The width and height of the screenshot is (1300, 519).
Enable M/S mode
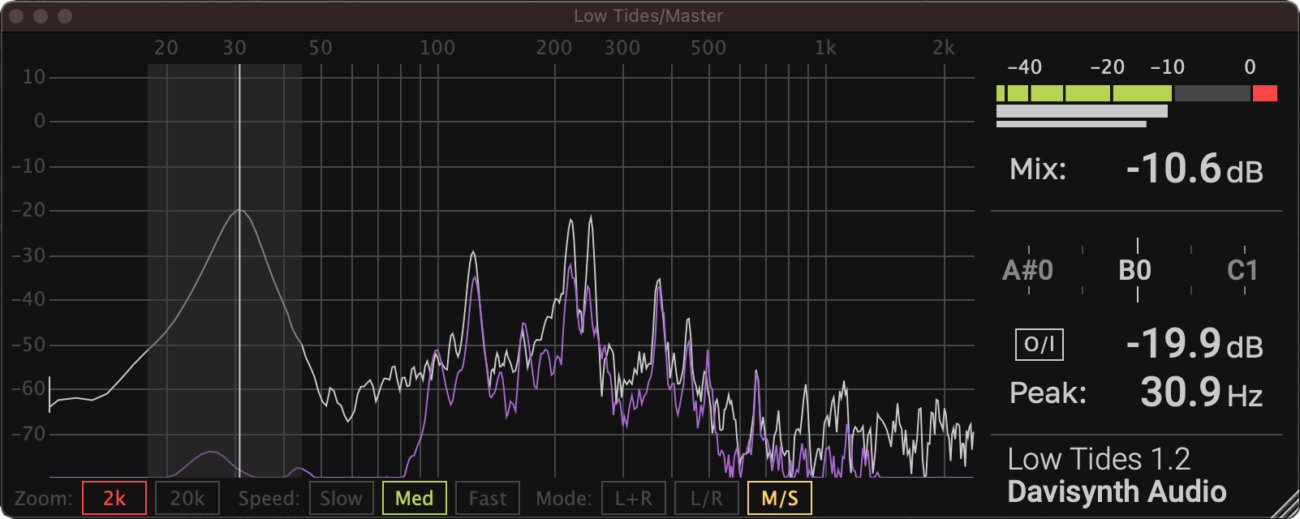coord(779,498)
